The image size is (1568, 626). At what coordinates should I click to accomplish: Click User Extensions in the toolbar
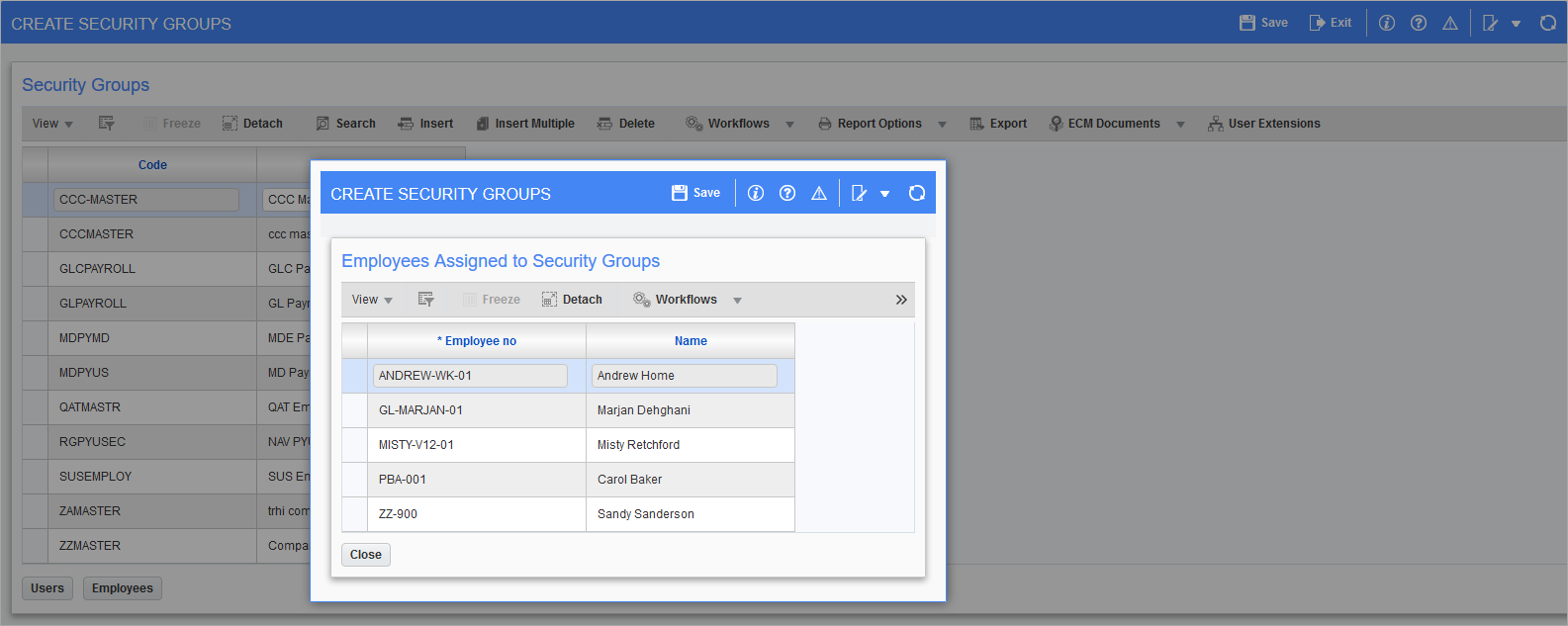click(x=1264, y=124)
